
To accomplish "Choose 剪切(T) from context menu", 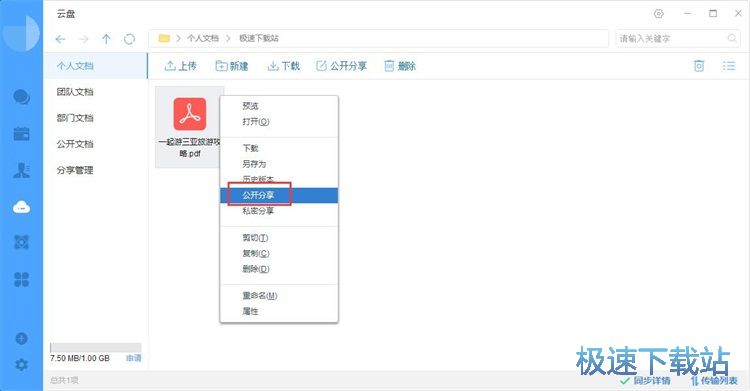I will pos(279,237).
